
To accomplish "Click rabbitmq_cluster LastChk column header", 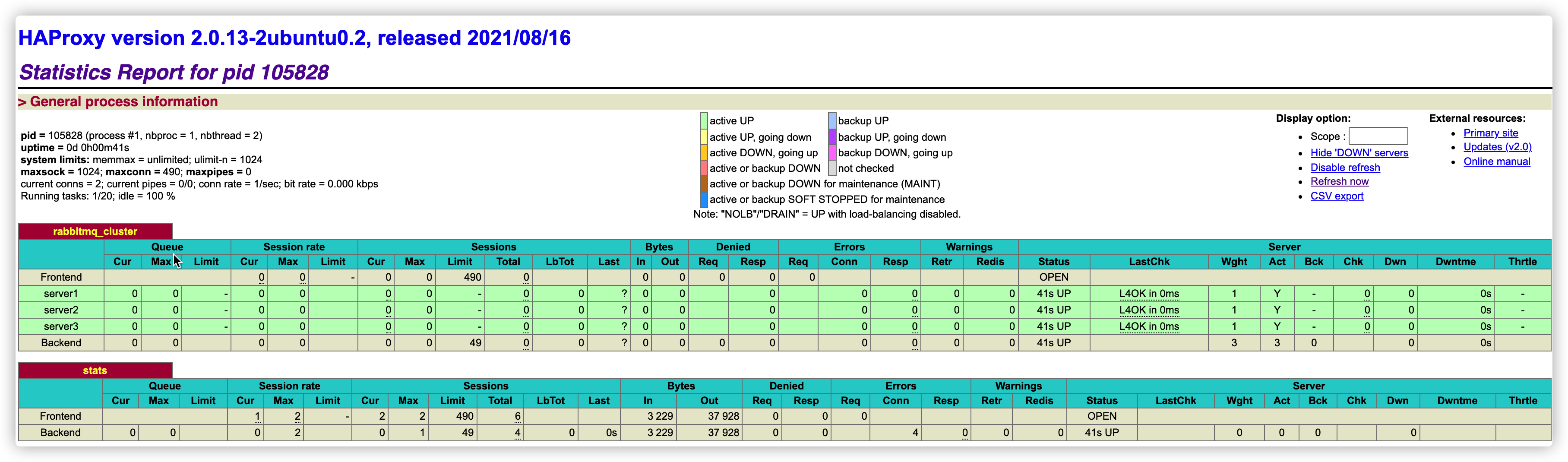I will (x=1149, y=261).
